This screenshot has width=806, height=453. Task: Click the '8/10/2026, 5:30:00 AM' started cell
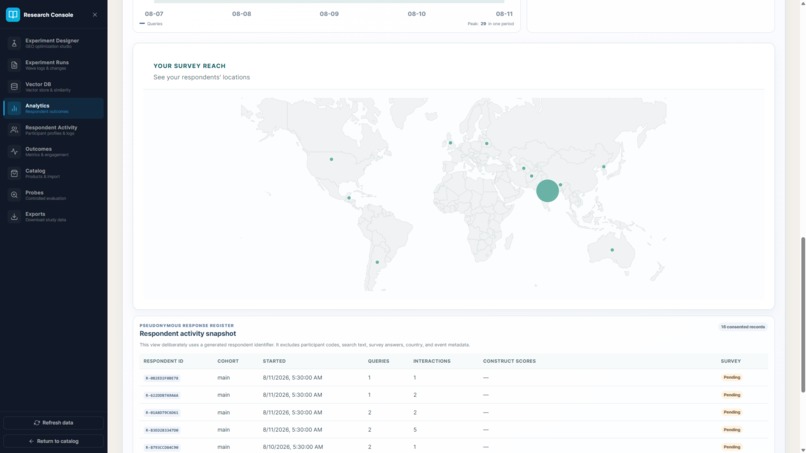(x=292, y=447)
